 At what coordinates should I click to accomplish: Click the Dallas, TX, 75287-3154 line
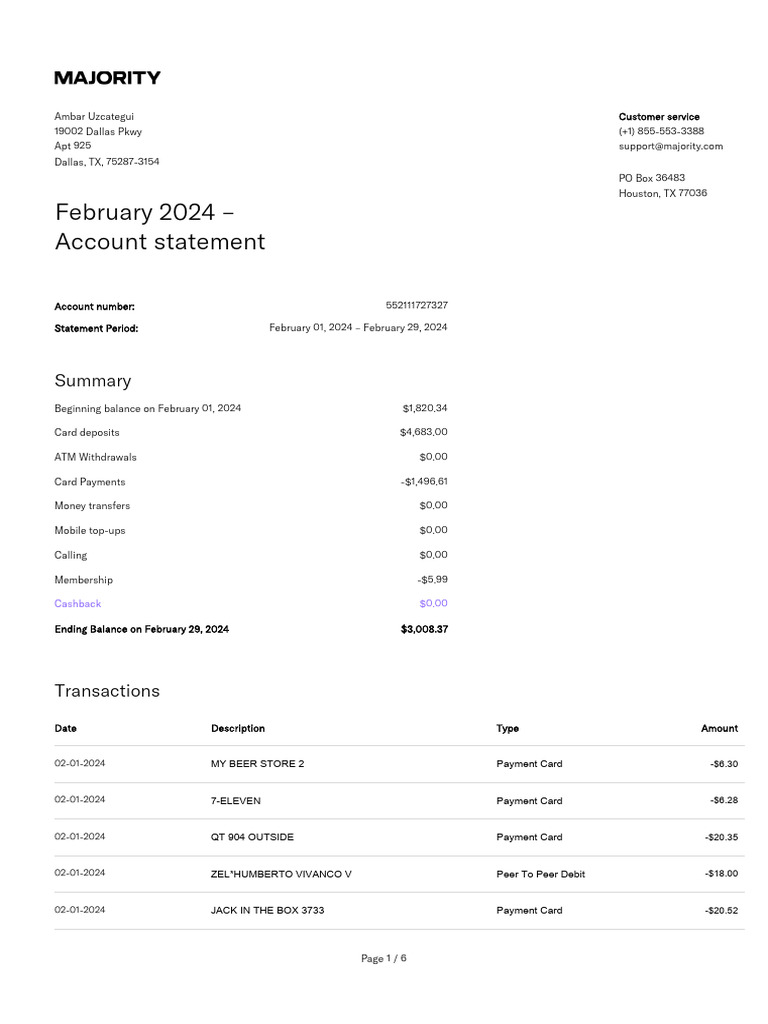[106, 161]
